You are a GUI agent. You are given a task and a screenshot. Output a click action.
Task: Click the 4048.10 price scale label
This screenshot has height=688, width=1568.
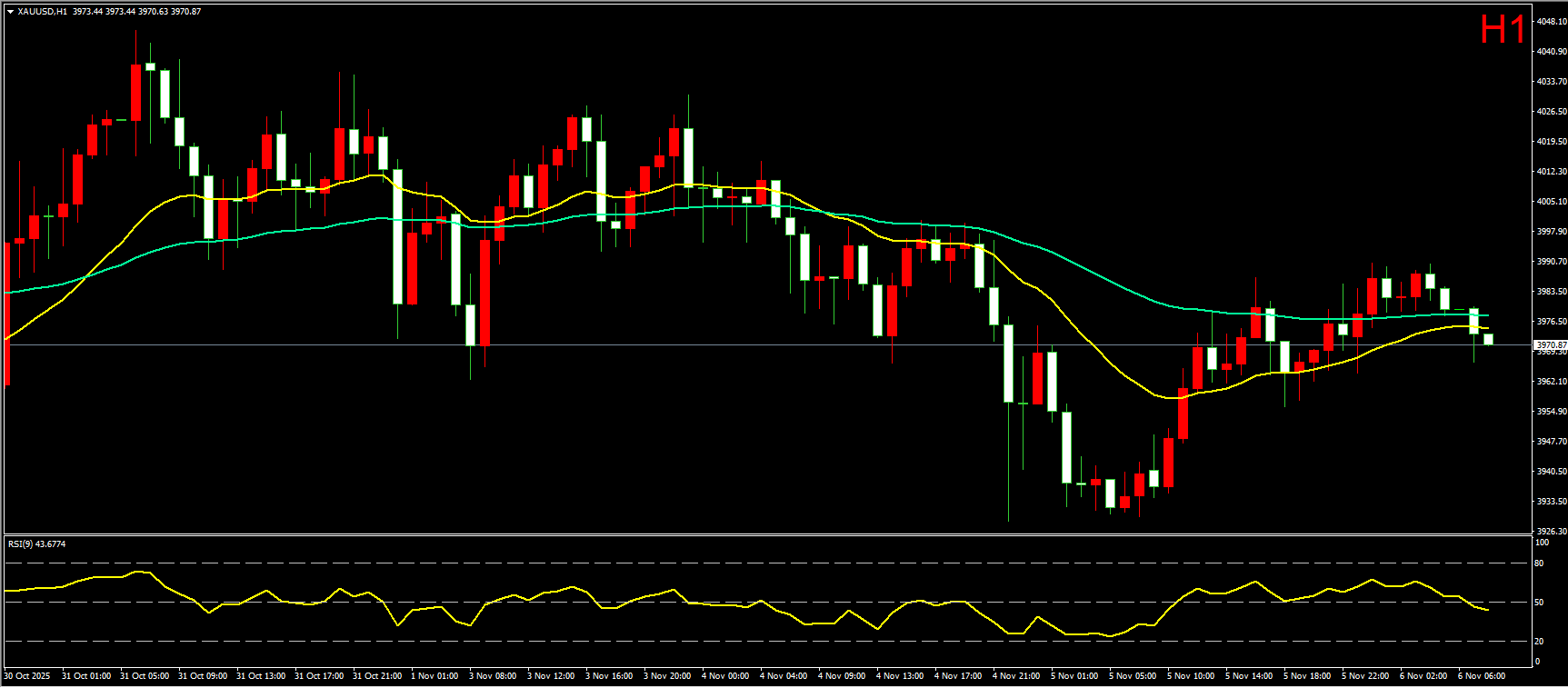[x=1551, y=21]
